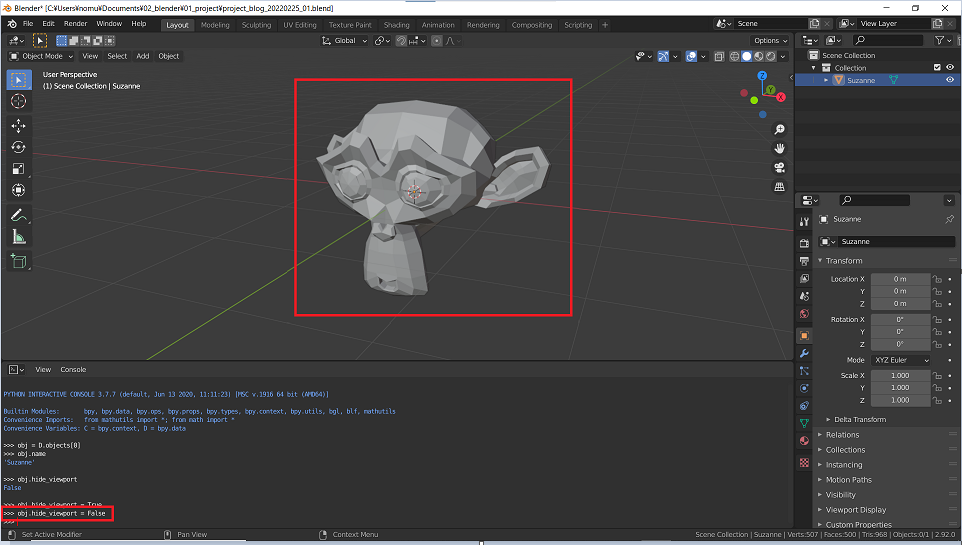Click the Rotation Y value field
This screenshot has width=962, height=545.
[900, 332]
